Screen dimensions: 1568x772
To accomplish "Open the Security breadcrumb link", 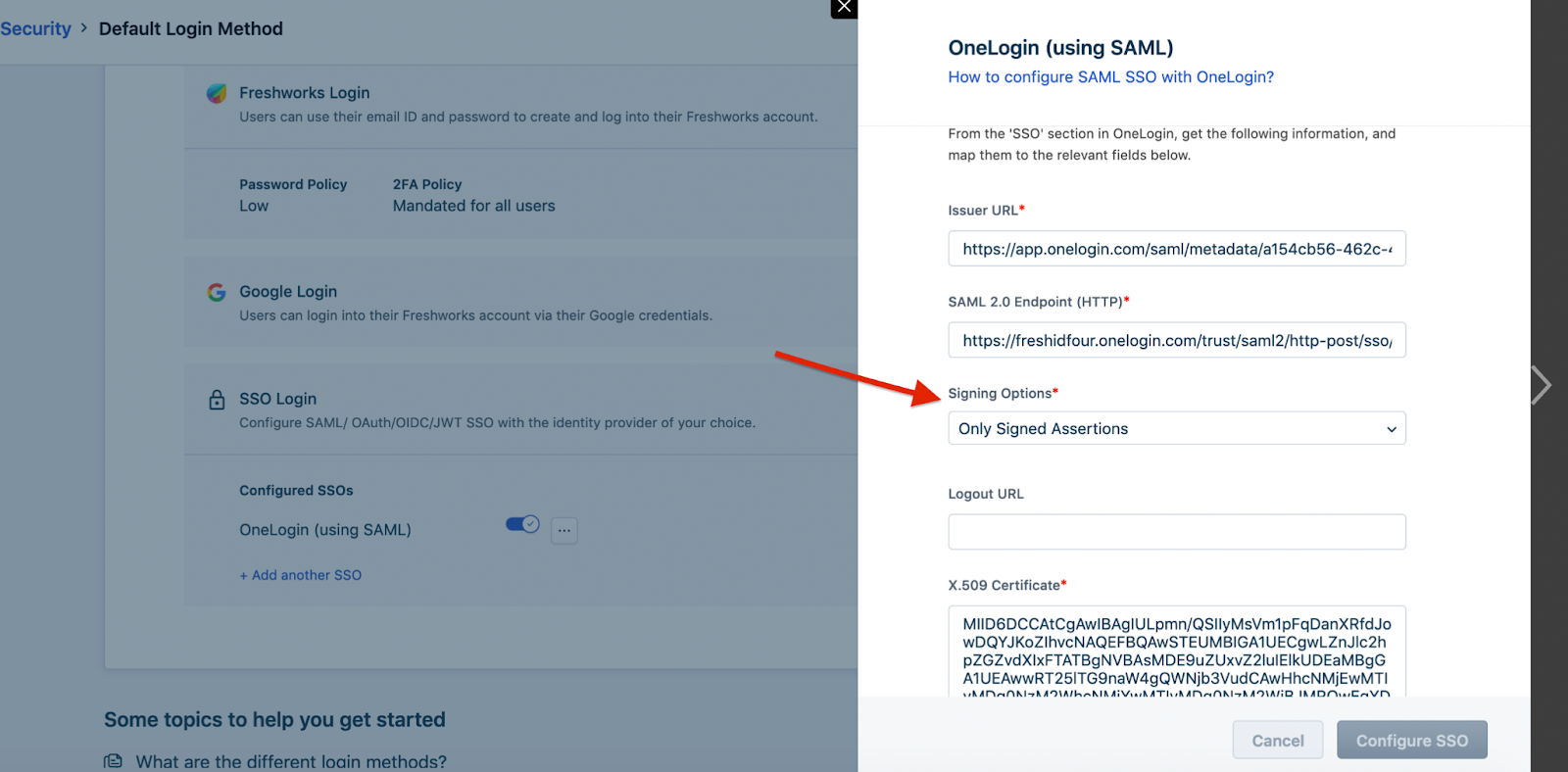I will coord(35,28).
